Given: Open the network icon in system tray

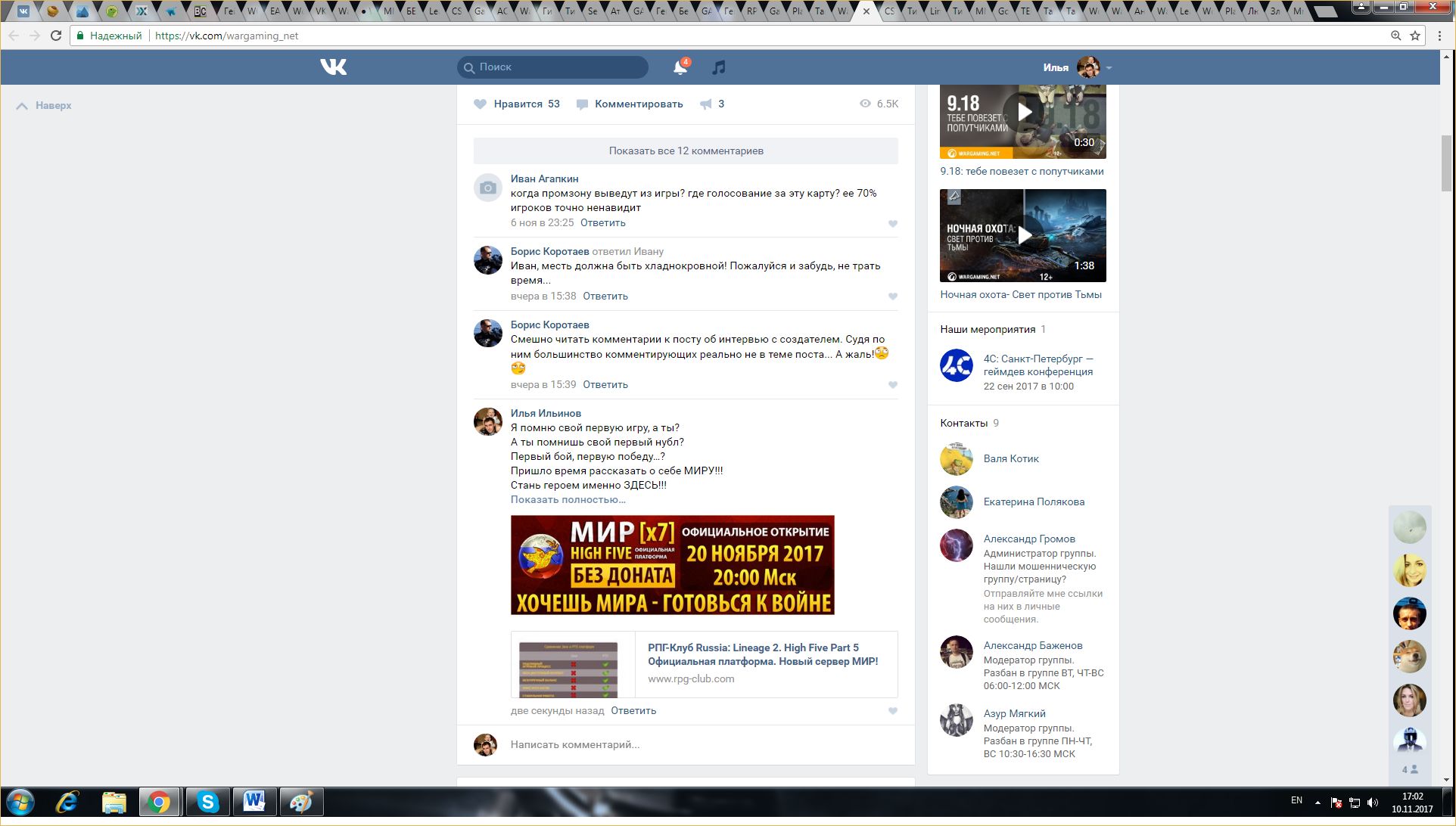Looking at the screenshot, I should [1355, 803].
